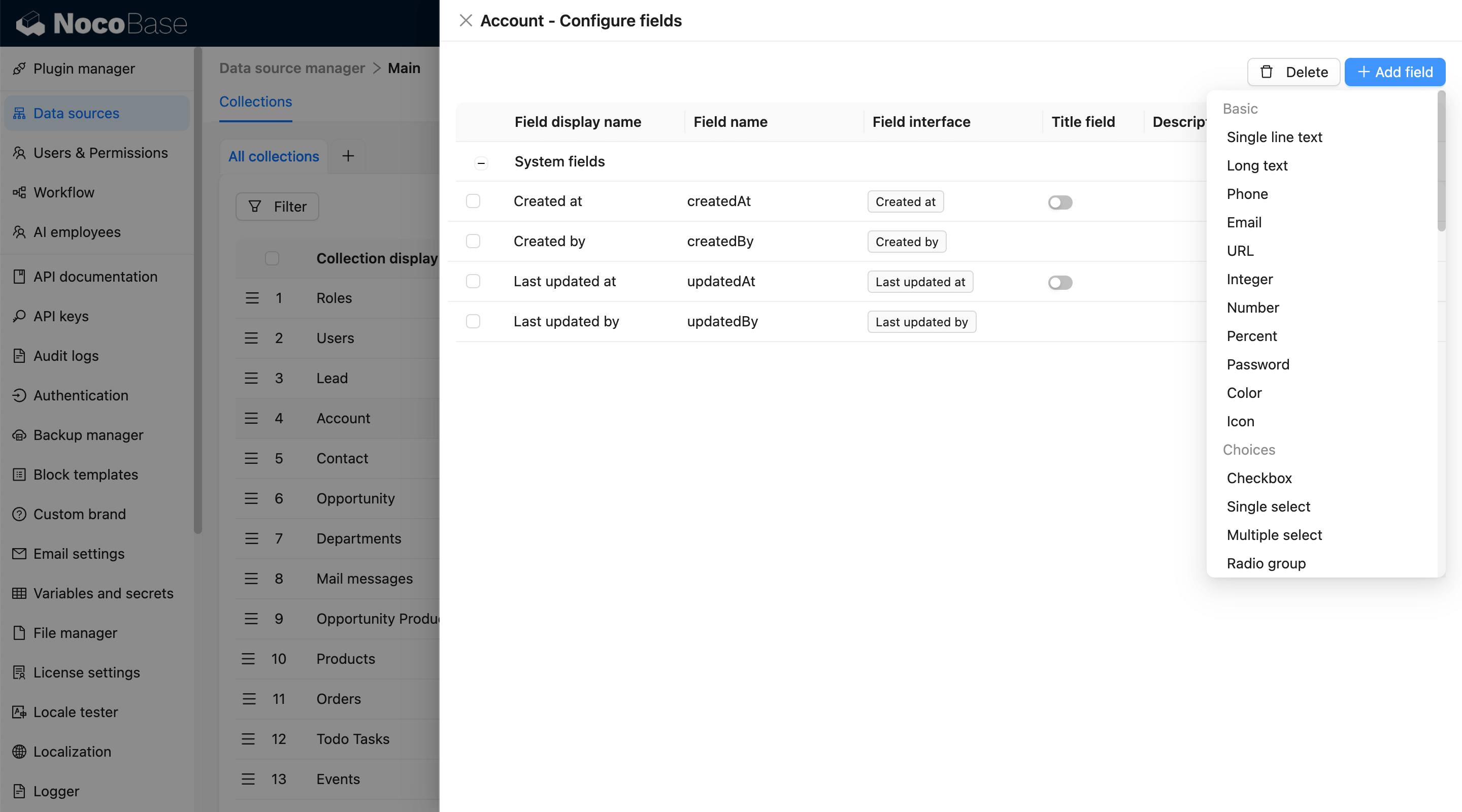This screenshot has width=1462, height=812.
Task: Click the Backup manager icon
Action: pyautogui.click(x=19, y=434)
